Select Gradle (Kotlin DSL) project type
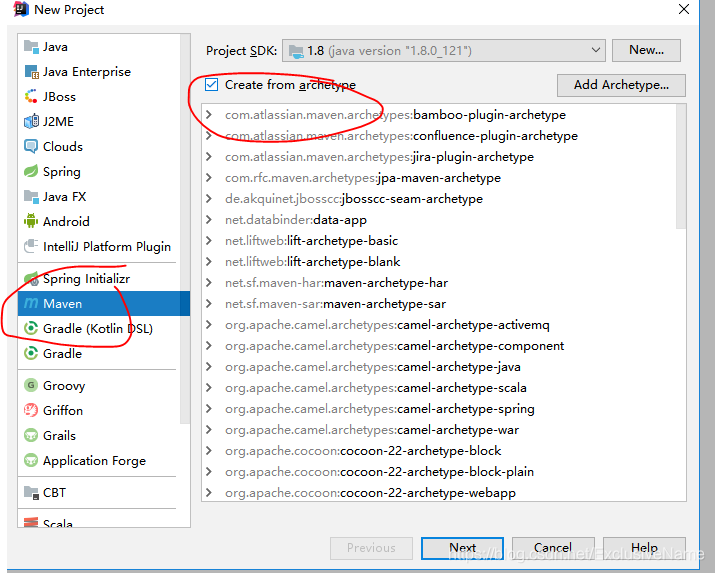Screen dimensions: 715x573 (x=99, y=328)
